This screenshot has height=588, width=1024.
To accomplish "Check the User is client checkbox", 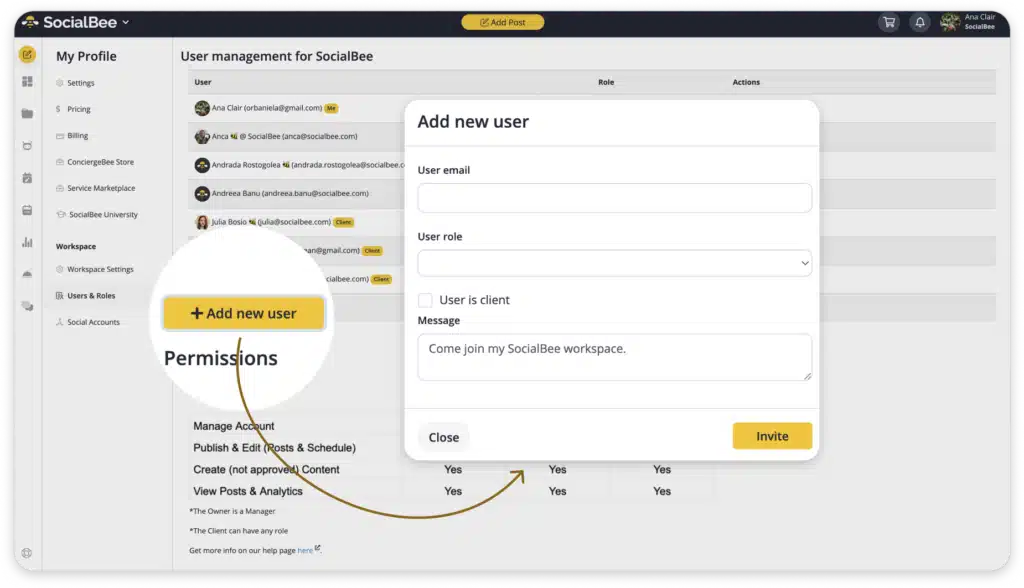I will tap(425, 300).
